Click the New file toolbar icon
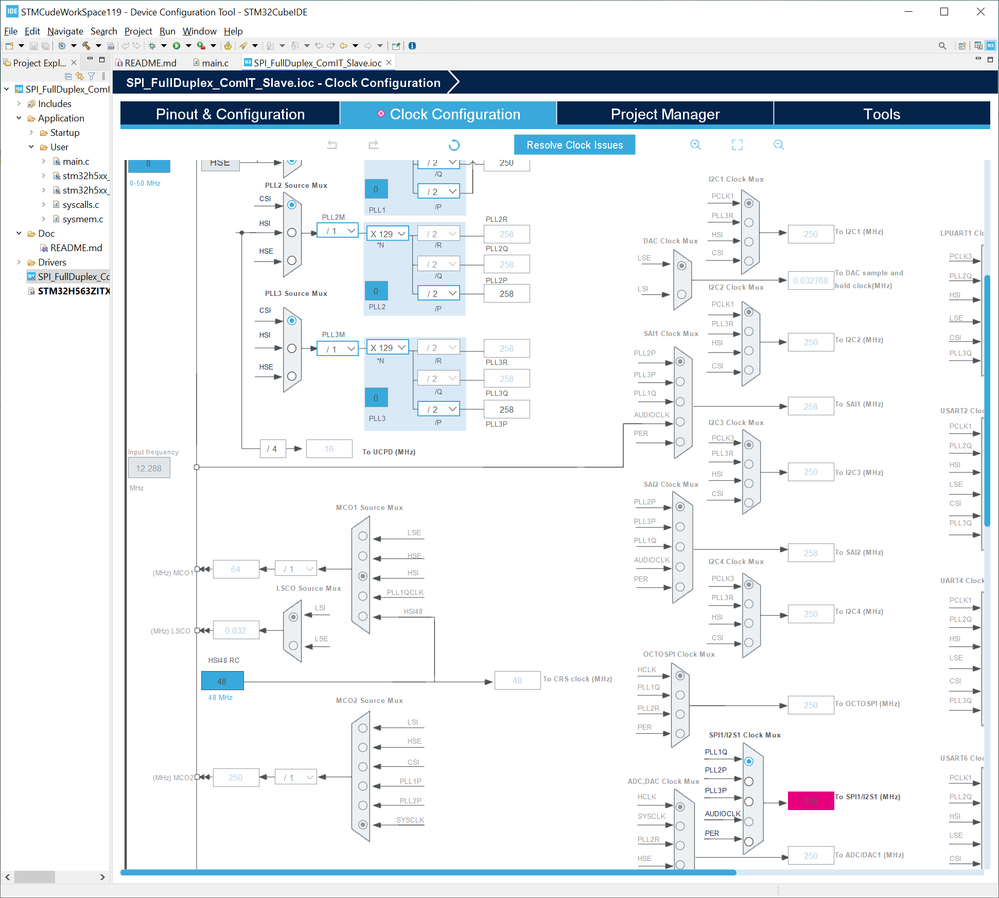Screen dimensions: 999x898 [x=9, y=46]
